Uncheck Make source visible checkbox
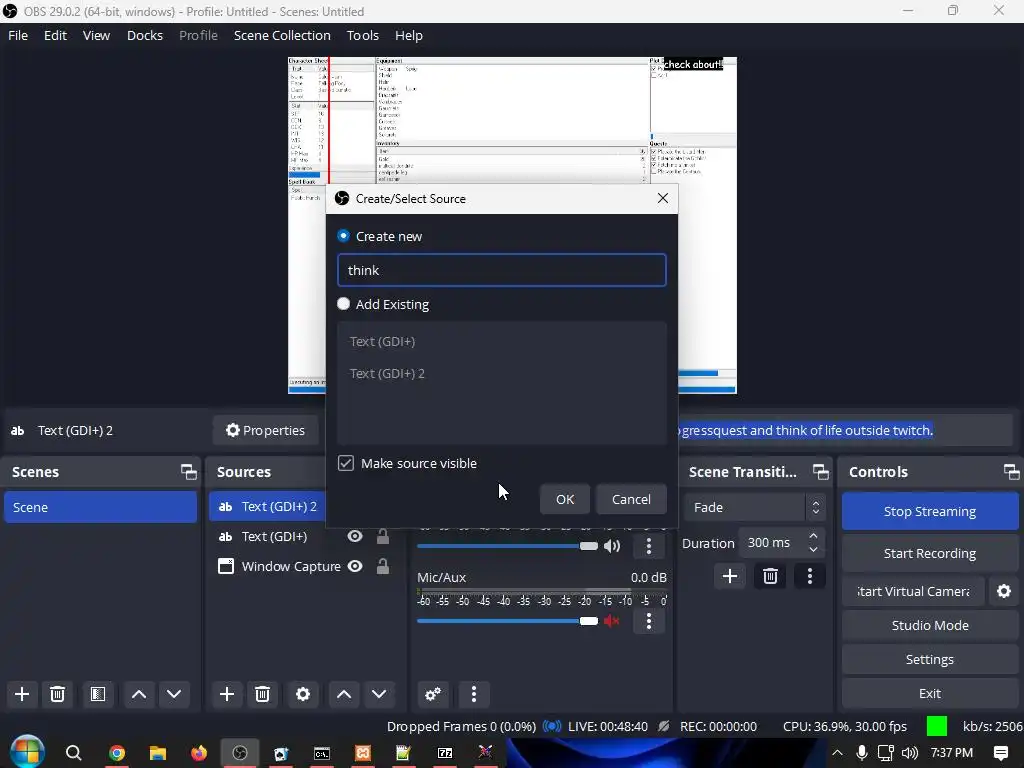The image size is (1024, 768). pos(346,463)
